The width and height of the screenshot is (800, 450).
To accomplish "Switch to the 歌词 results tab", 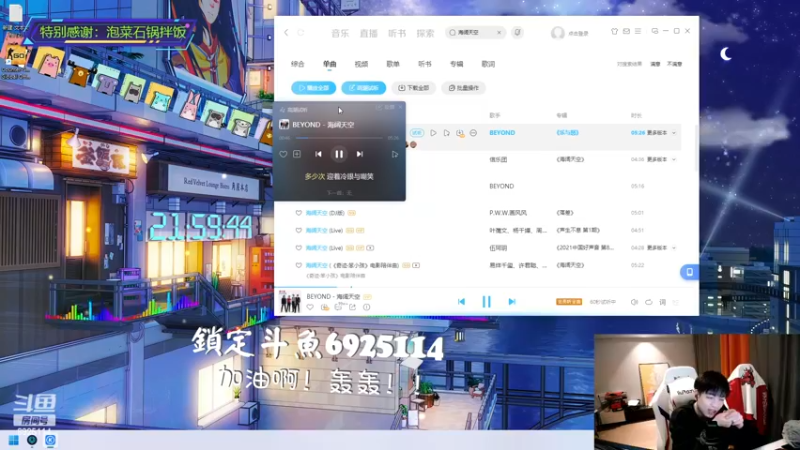I will coord(488,64).
